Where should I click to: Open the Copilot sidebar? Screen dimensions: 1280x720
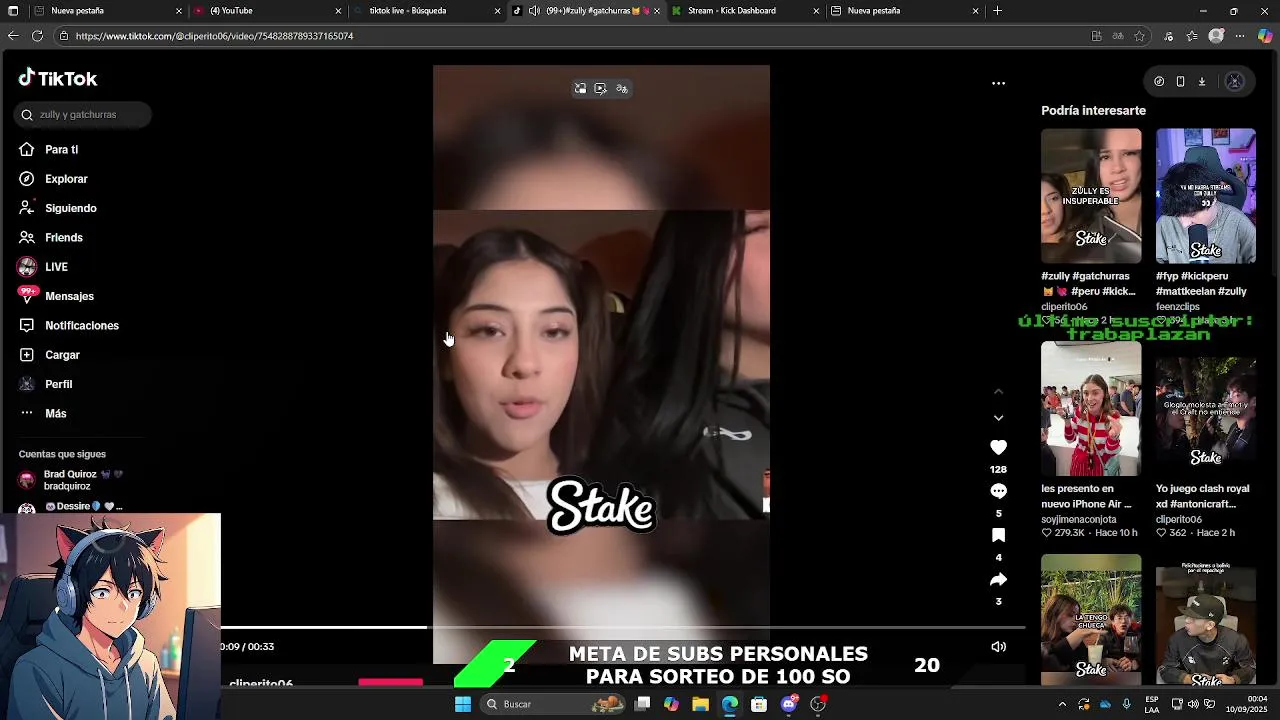point(1265,36)
